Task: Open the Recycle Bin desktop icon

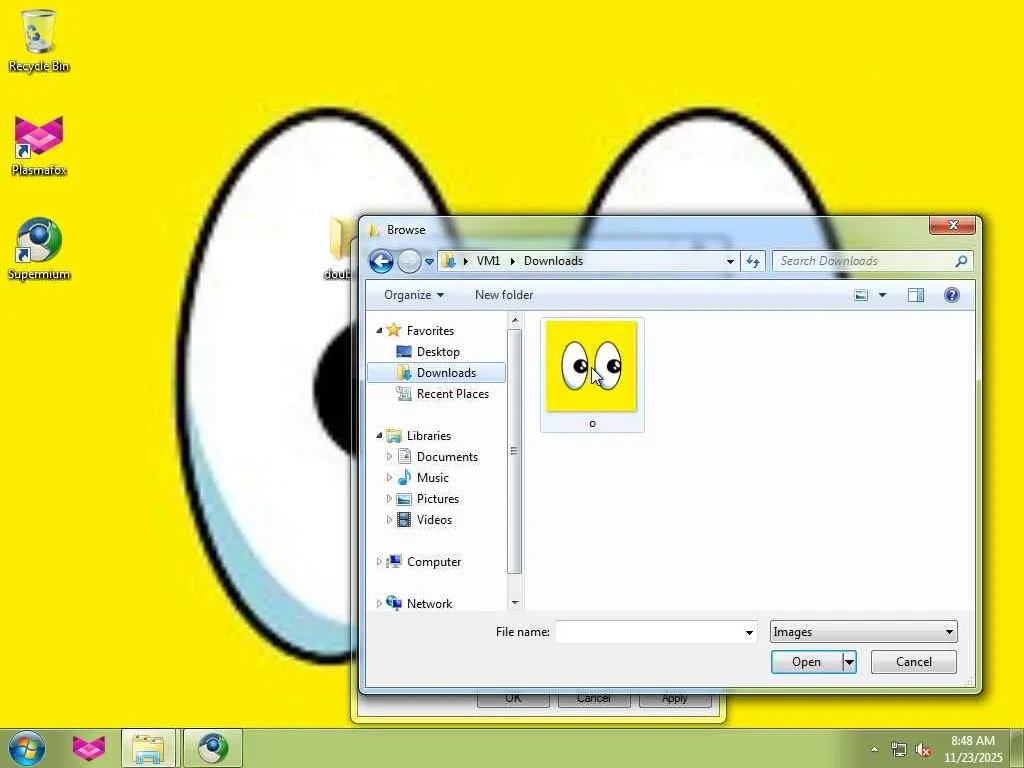Action: click(39, 40)
